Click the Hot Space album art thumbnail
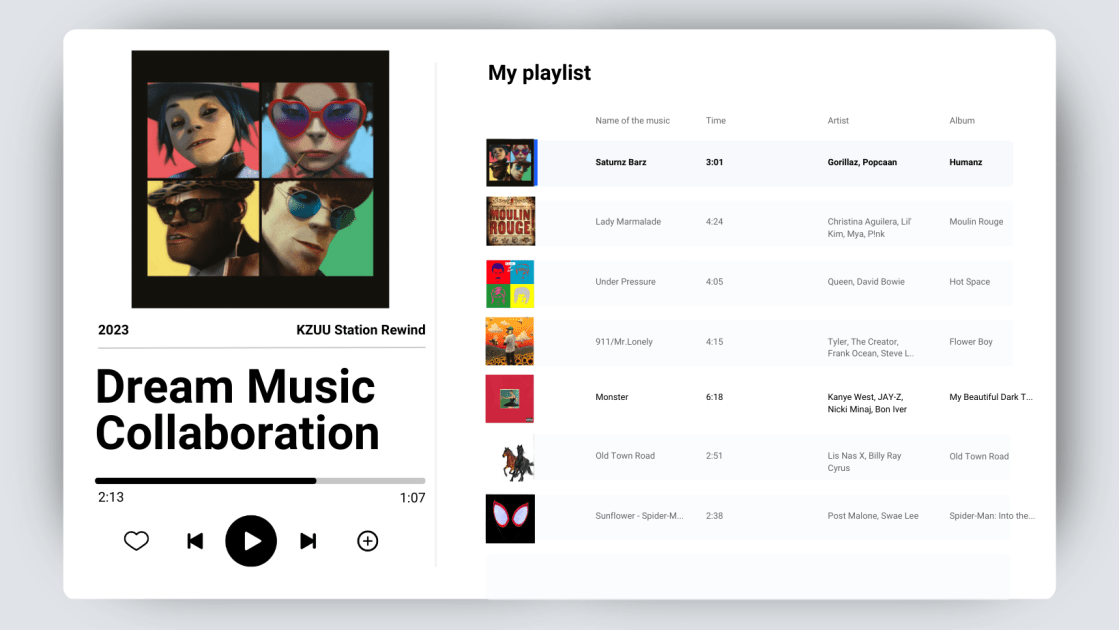1119x630 pixels. pyautogui.click(x=510, y=283)
